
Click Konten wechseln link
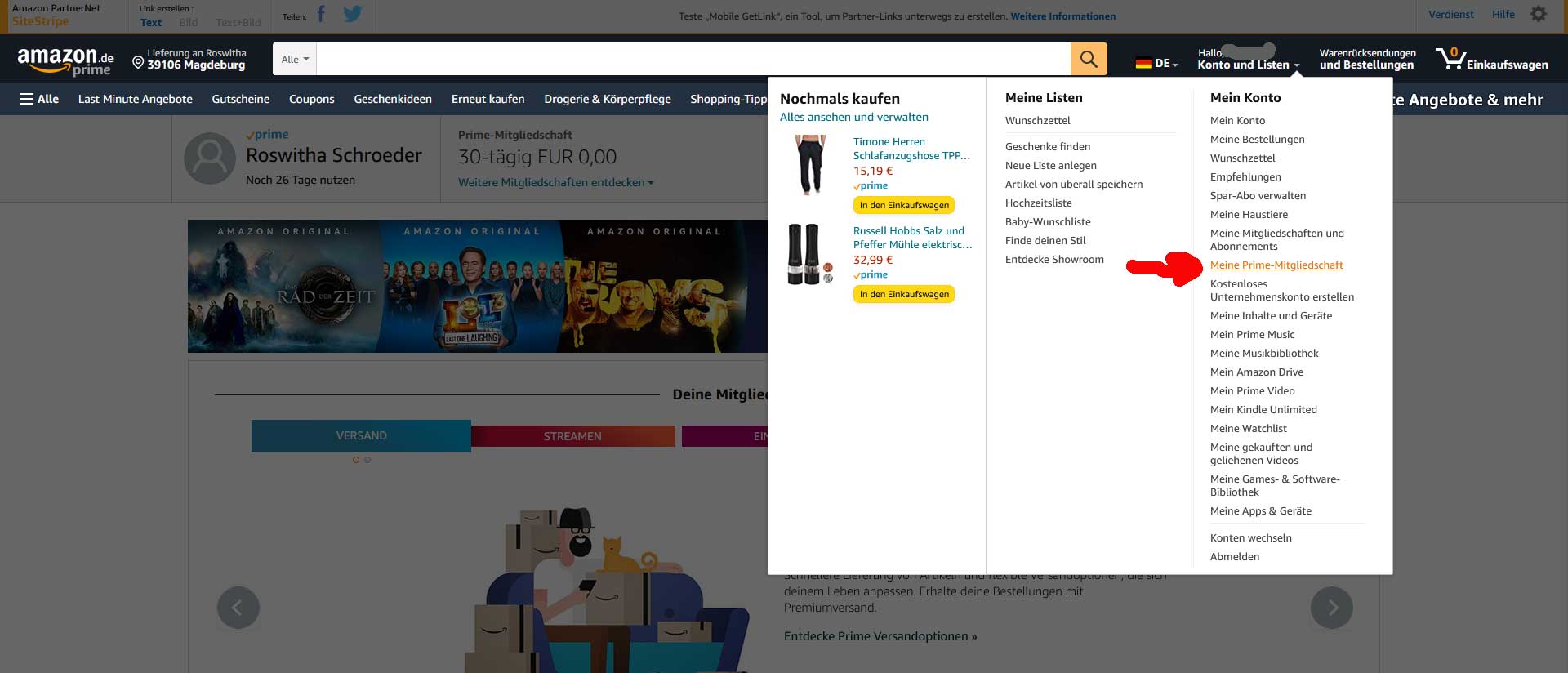1251,537
